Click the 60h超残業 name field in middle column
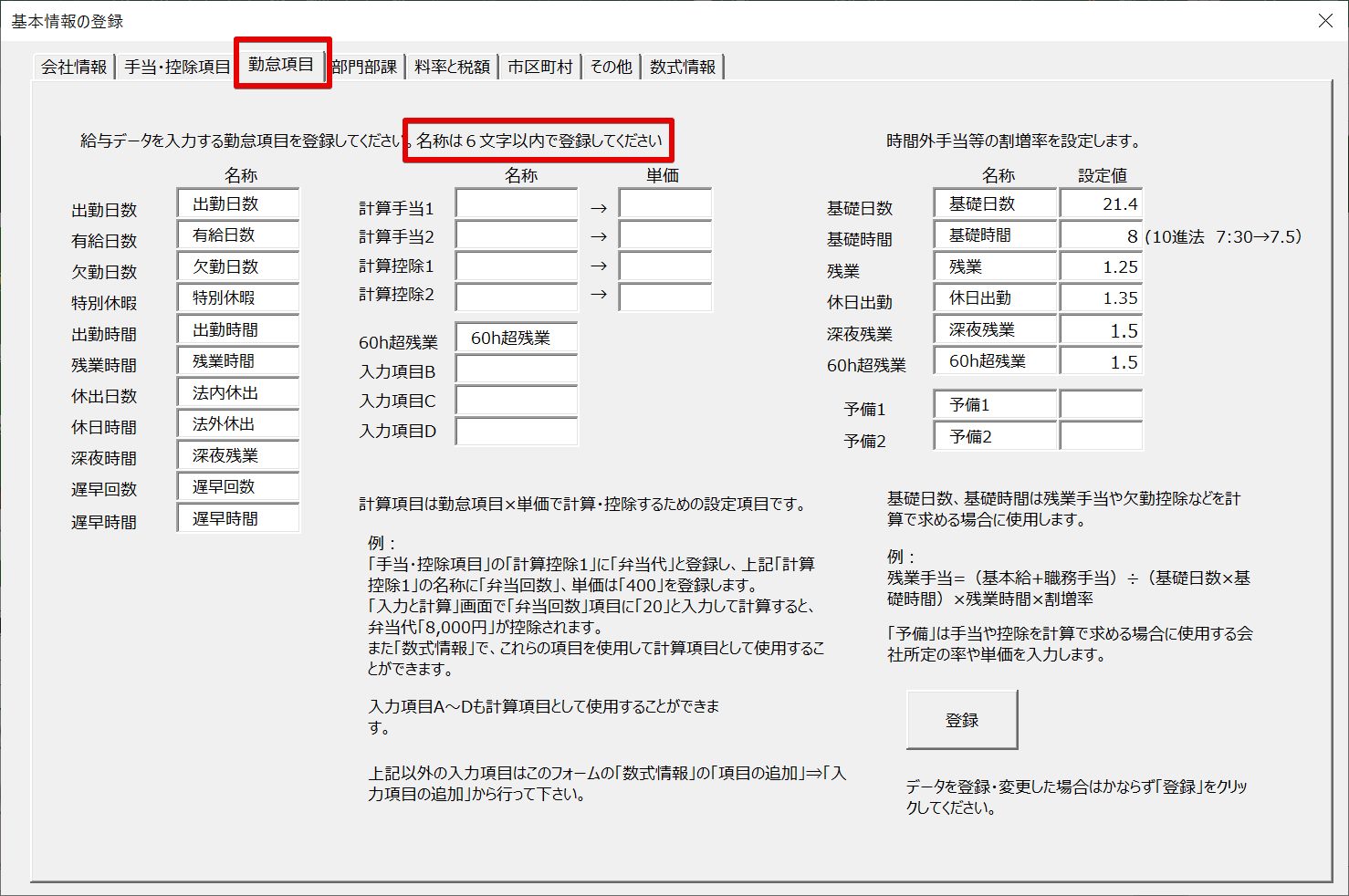The width and height of the screenshot is (1349, 896). 517,339
